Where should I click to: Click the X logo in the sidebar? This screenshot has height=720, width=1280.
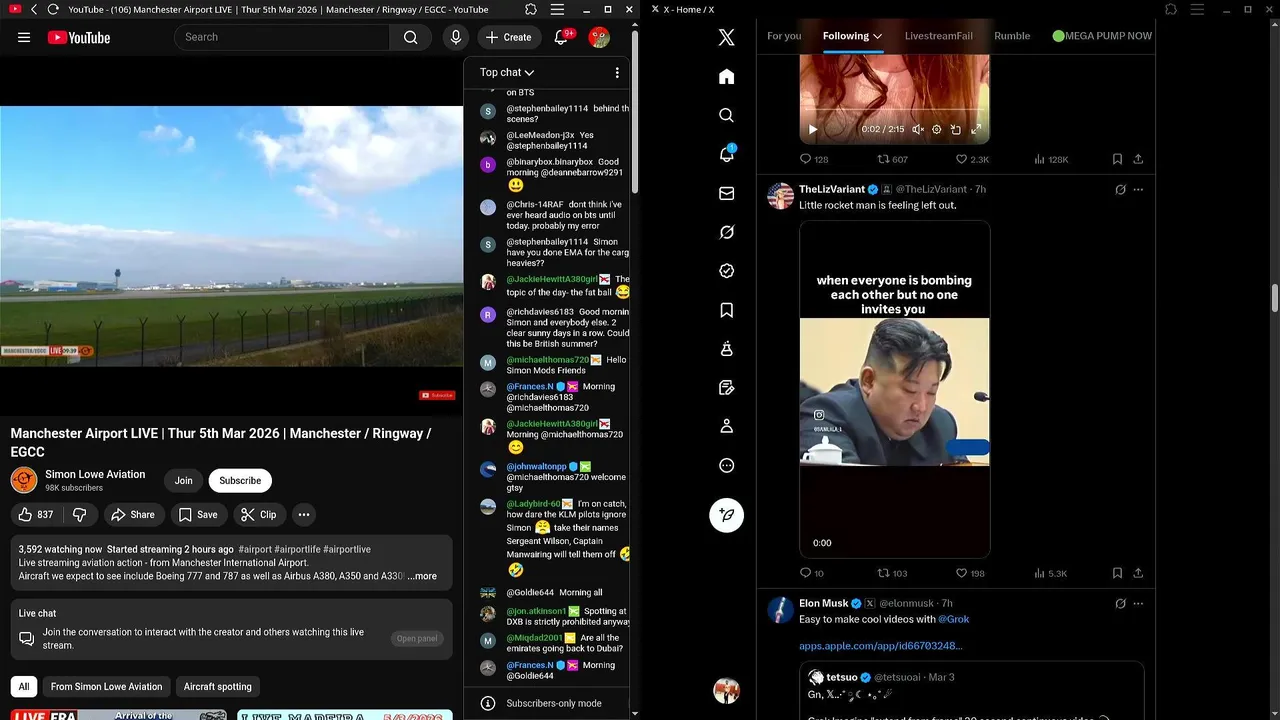[727, 37]
